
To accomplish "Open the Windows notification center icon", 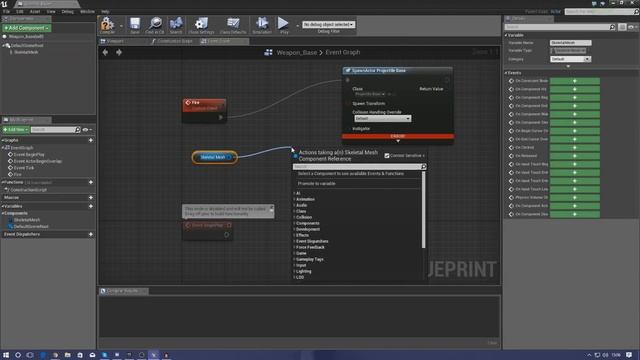I will pos(629,355).
